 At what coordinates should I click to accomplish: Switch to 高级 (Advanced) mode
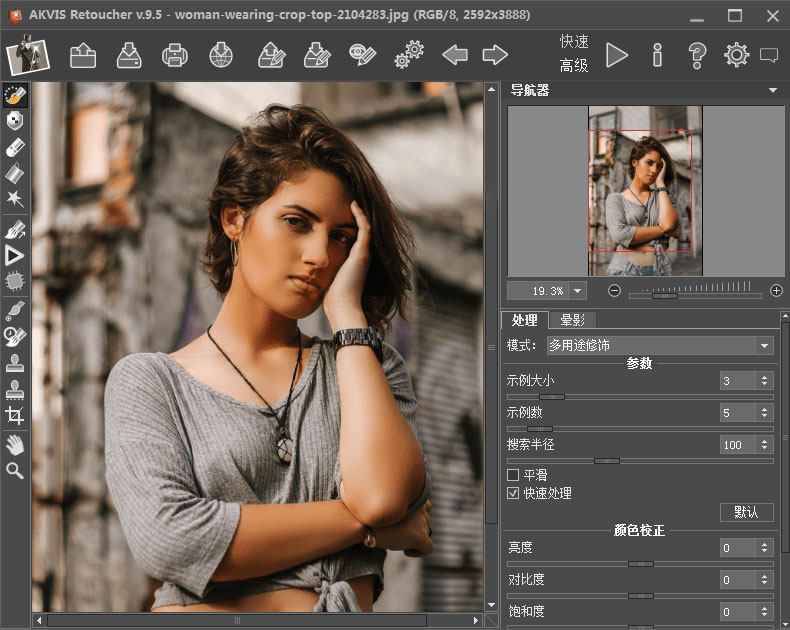coord(574,66)
